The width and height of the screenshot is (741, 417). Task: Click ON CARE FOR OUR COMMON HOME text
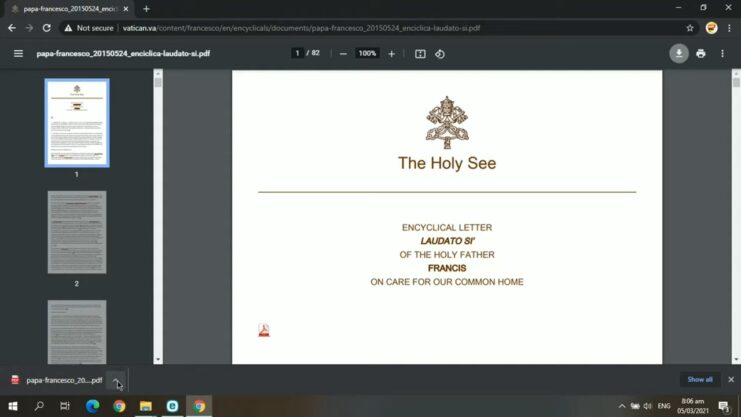coord(447,282)
